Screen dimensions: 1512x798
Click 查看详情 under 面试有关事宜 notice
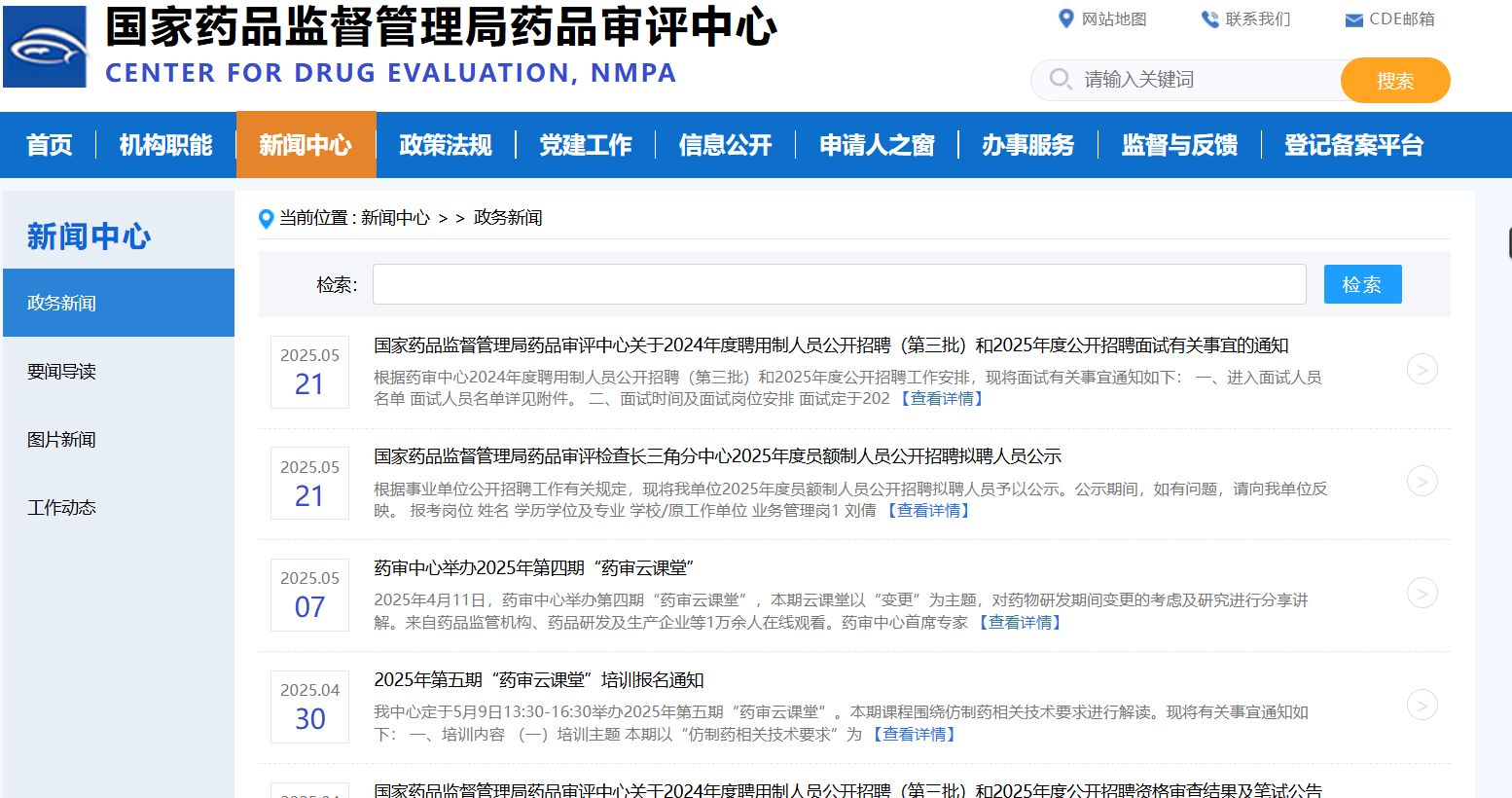[942, 399]
